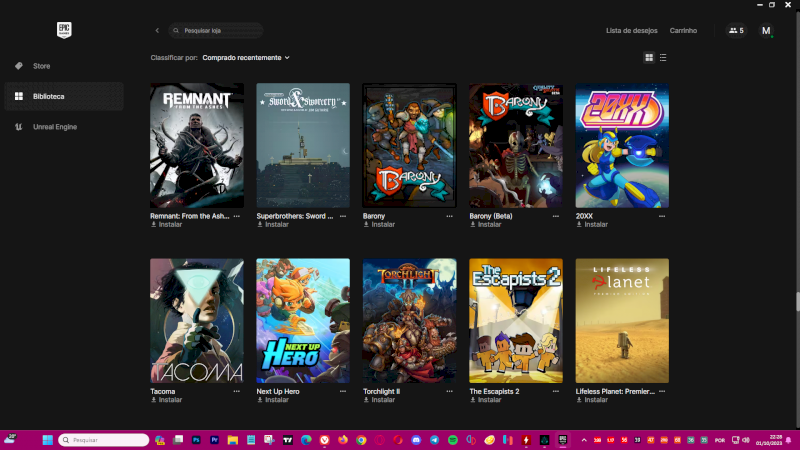
Task: Expand the Comprado recentemente sort dropdown
Action: pos(246,58)
